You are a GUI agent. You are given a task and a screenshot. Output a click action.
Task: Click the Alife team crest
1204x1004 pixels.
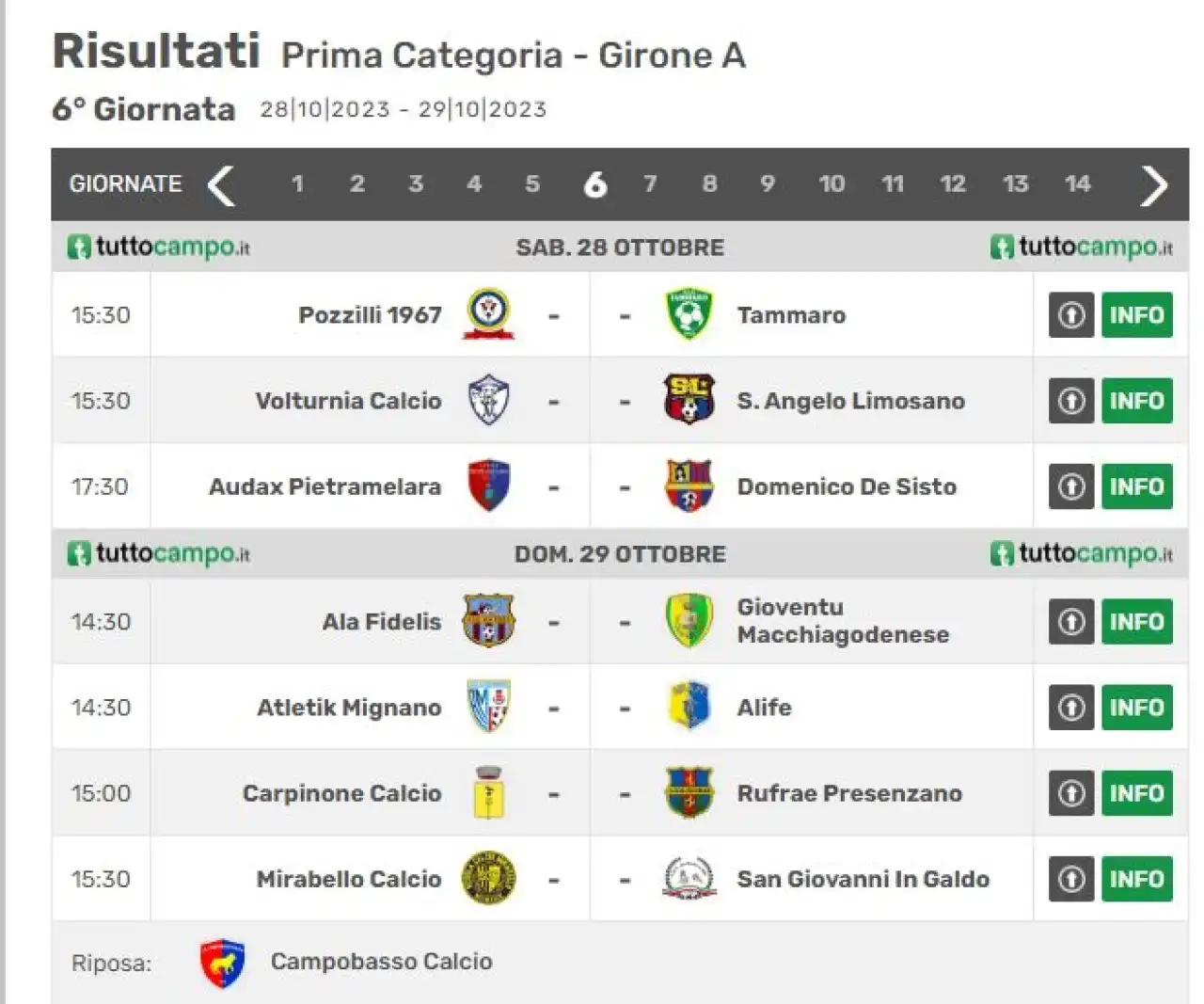tap(689, 707)
